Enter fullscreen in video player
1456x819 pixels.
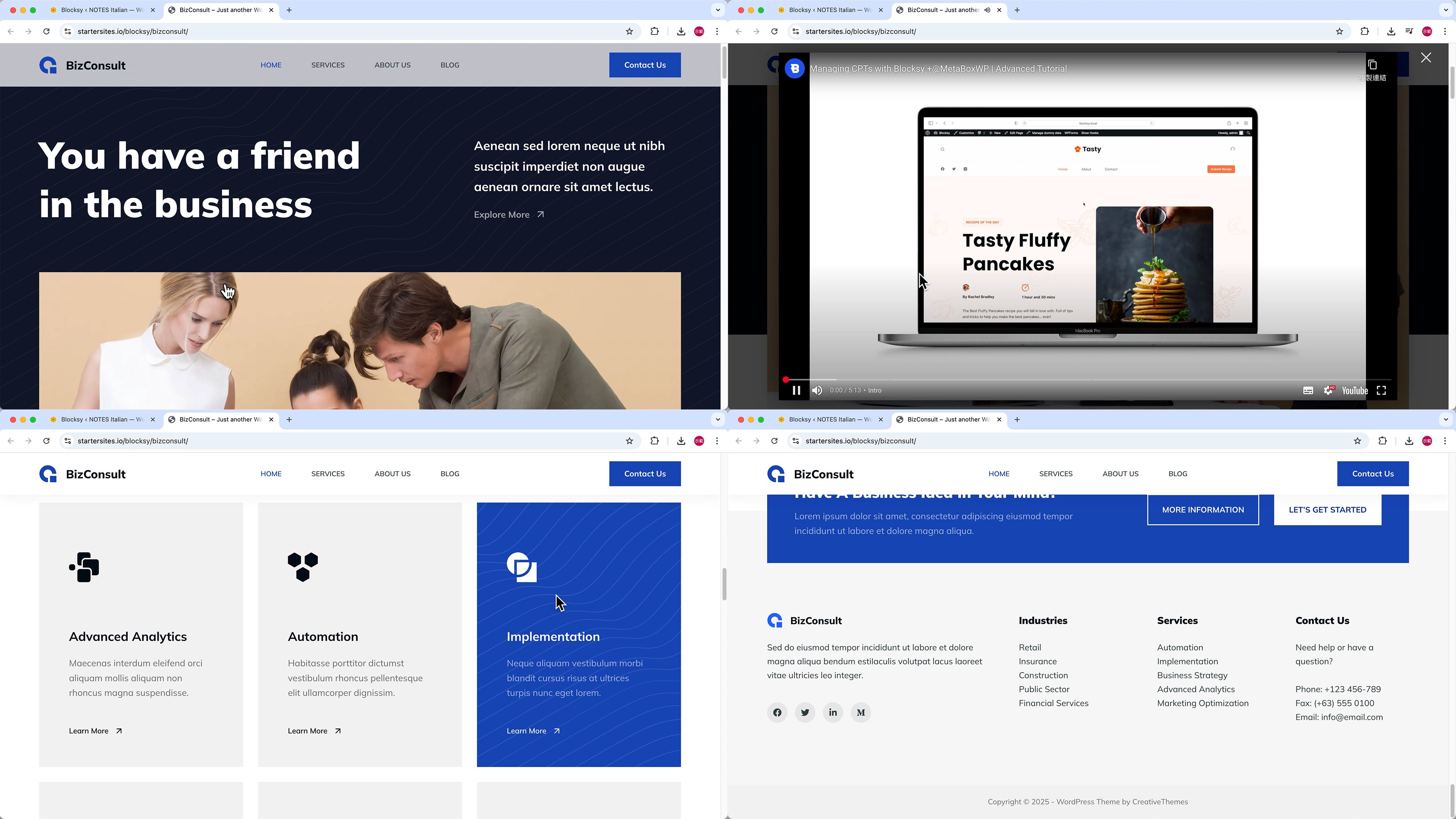1381,390
